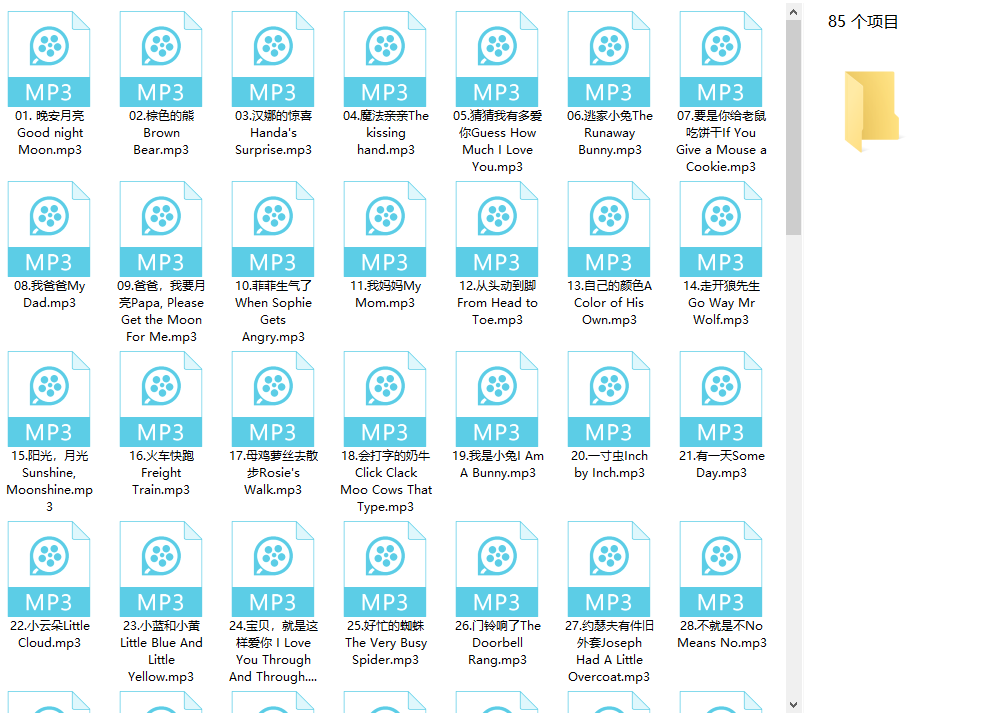Image resolution: width=998 pixels, height=722 pixels.
Task: Select the 14.走开狼先生 Go Way Mr Wolf icon
Action: [x=721, y=229]
